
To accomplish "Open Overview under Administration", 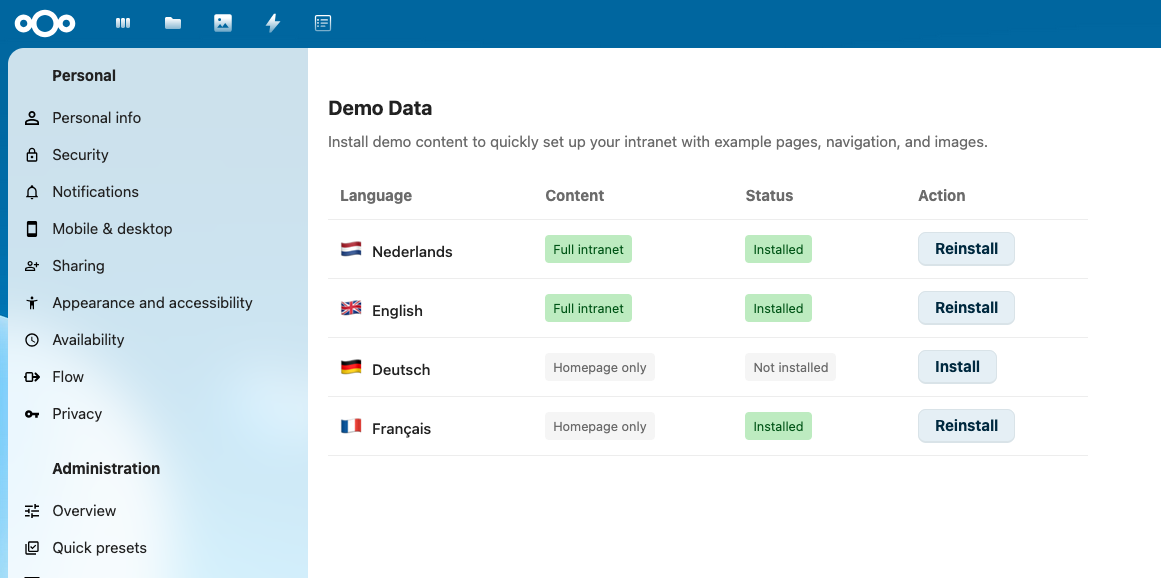I will point(84,510).
